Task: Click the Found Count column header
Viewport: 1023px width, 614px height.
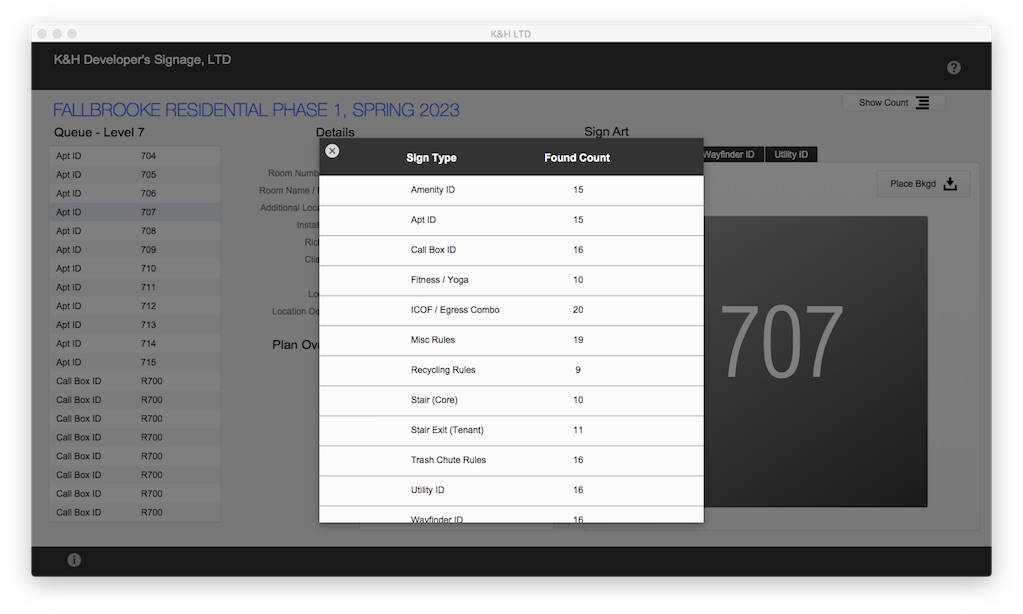Action: pyautogui.click(x=577, y=158)
